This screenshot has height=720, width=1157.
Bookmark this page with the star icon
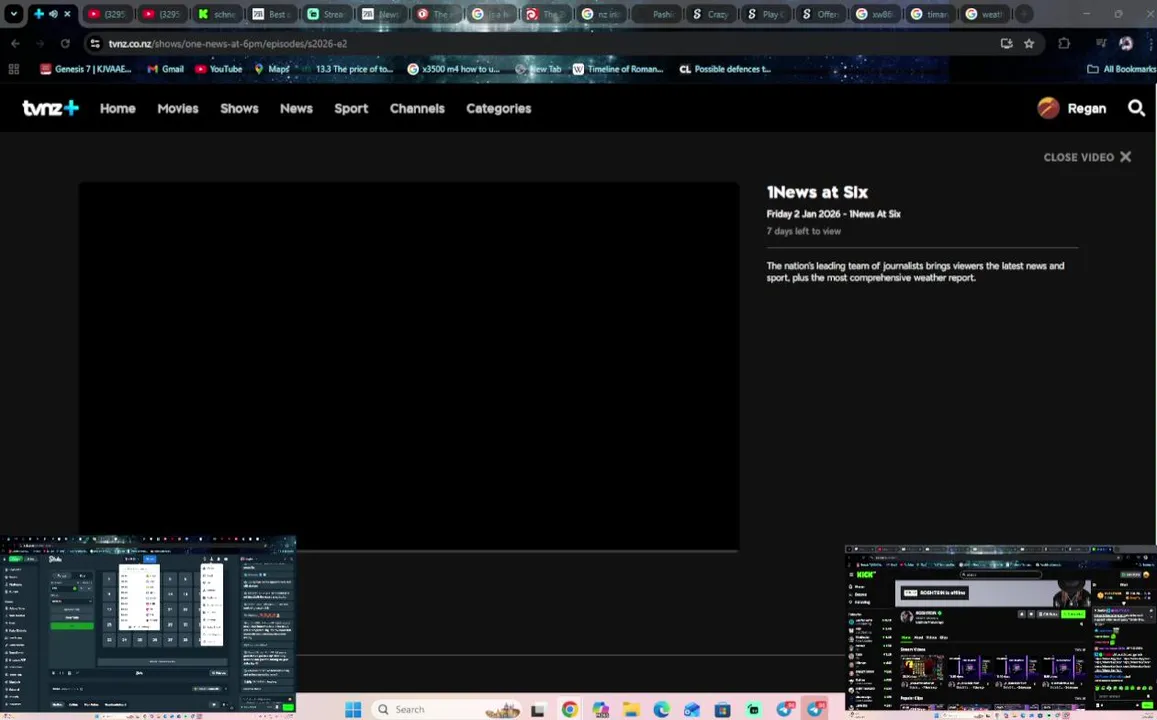click(1029, 44)
